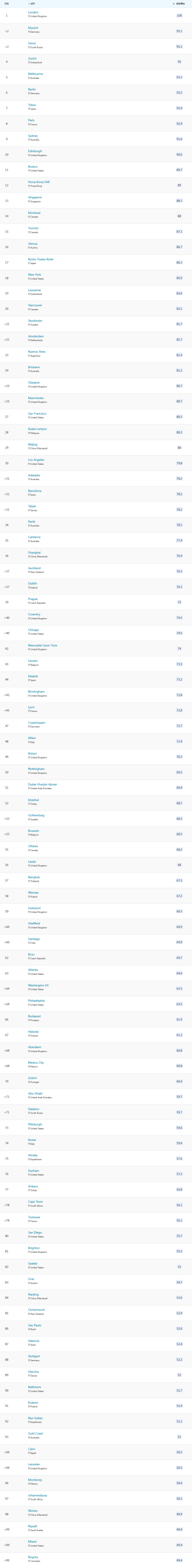Click location pin icon under Kuala Lumpur

[x=29, y=433]
